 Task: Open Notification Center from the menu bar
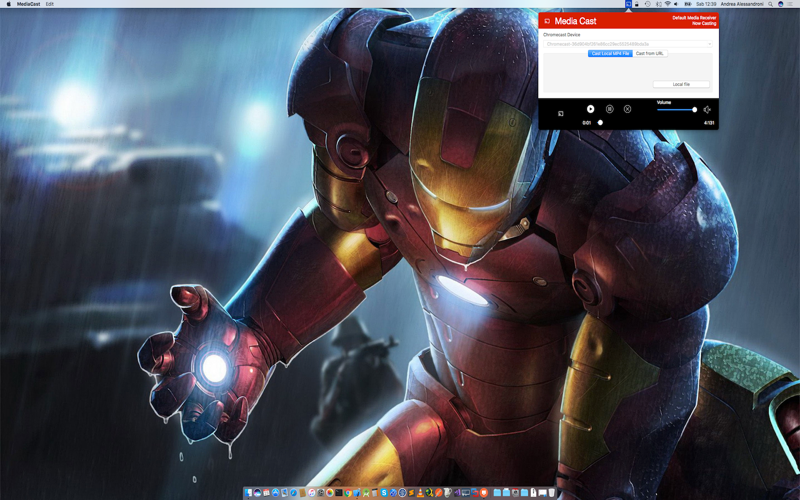792,4
